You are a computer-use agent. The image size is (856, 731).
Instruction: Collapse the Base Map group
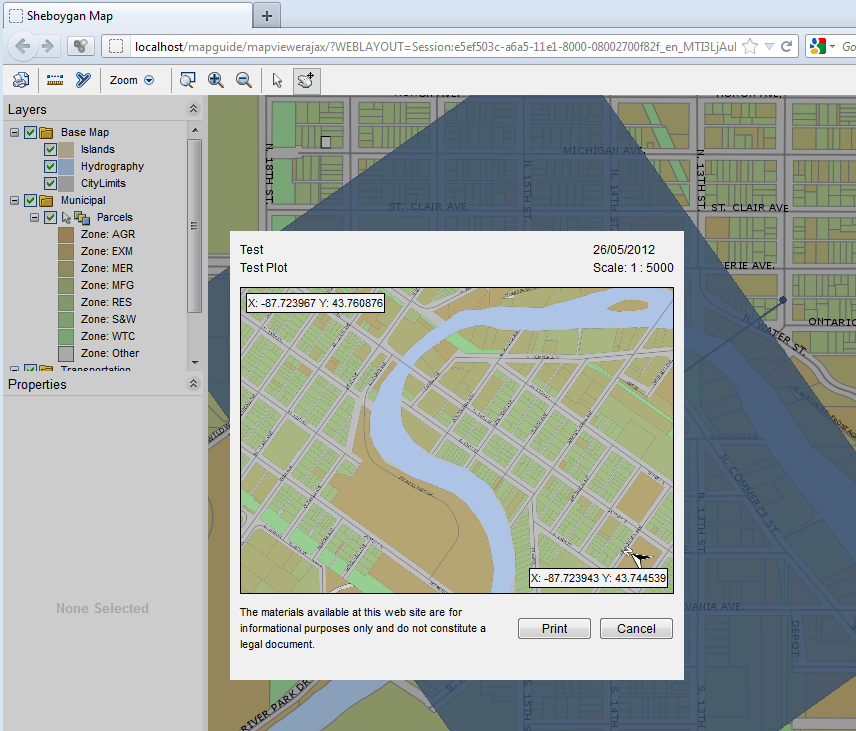coord(13,132)
